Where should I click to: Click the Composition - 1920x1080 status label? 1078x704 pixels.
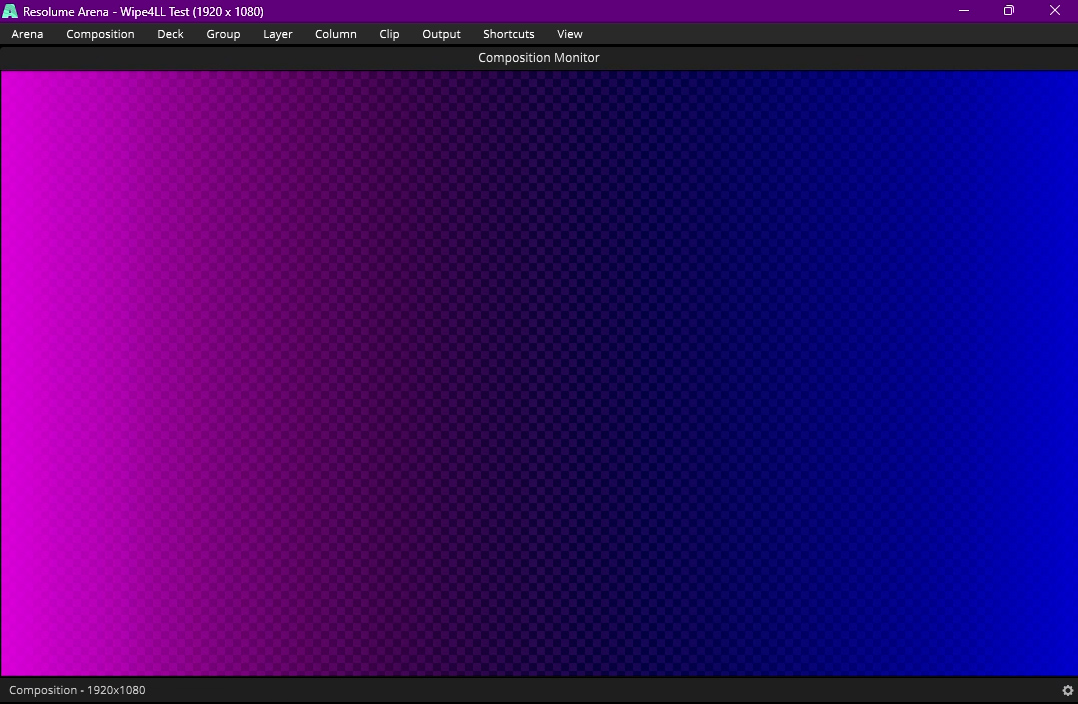[x=77, y=690]
